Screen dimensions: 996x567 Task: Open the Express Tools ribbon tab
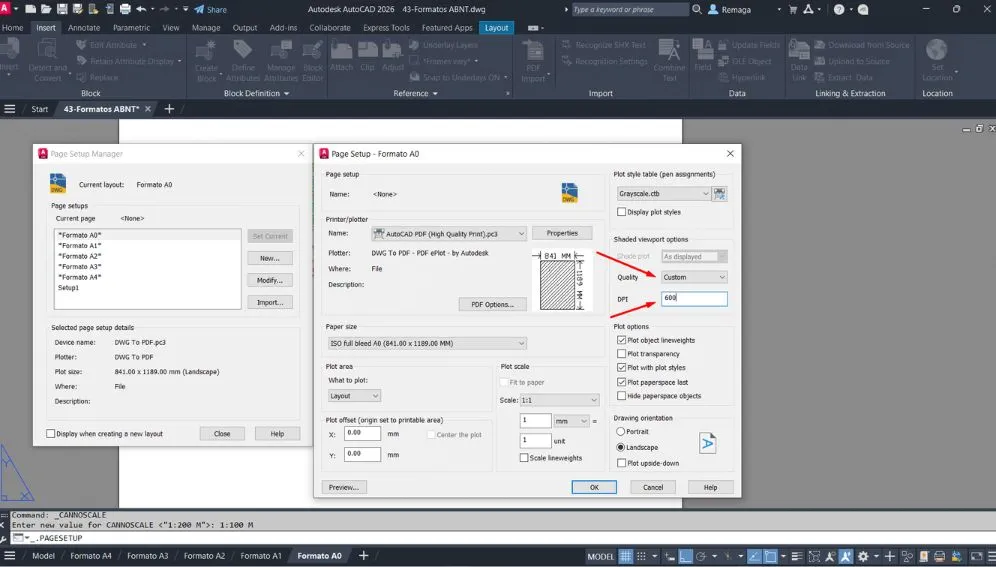point(386,28)
